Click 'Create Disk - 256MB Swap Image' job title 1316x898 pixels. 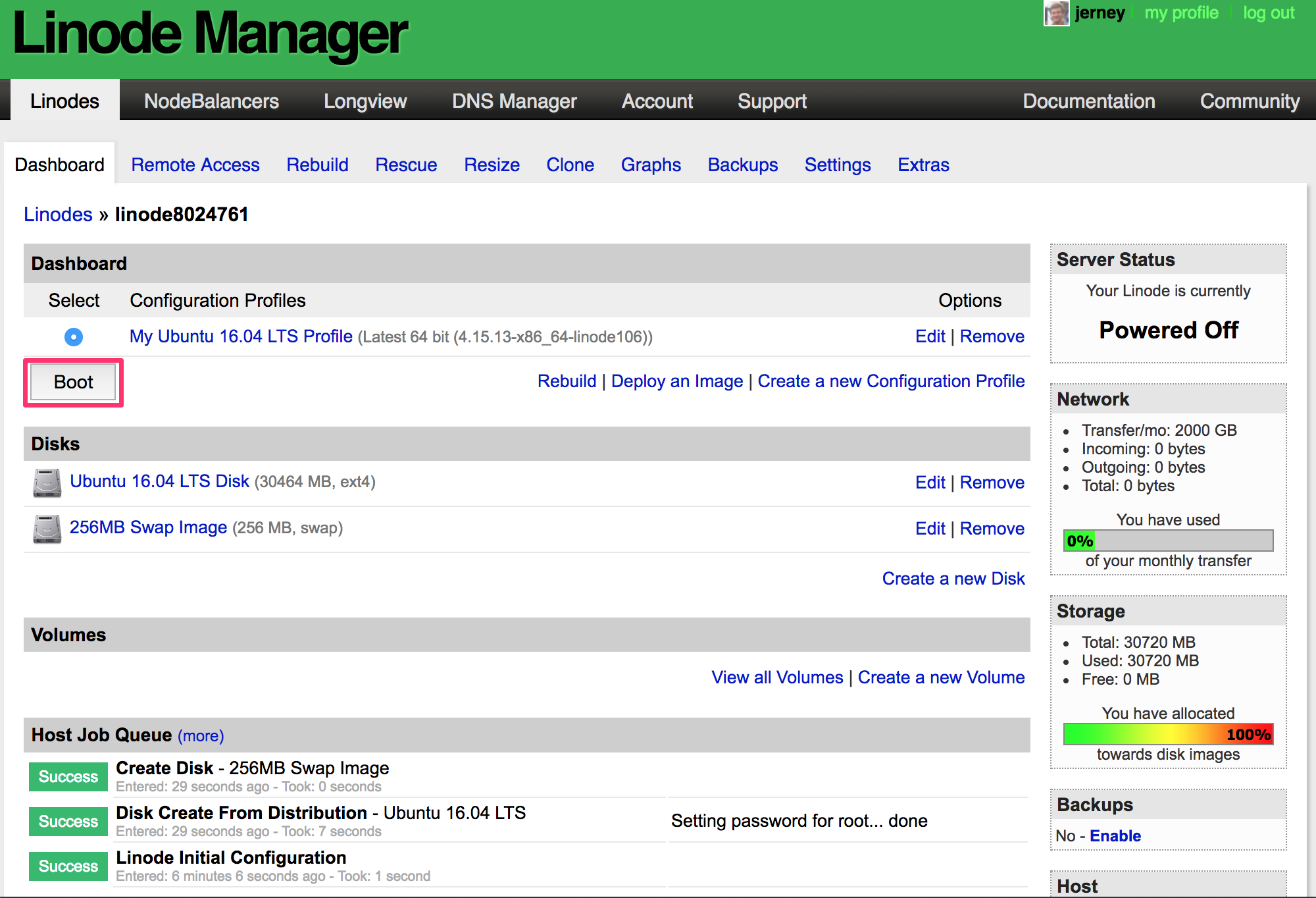pyautogui.click(x=253, y=768)
